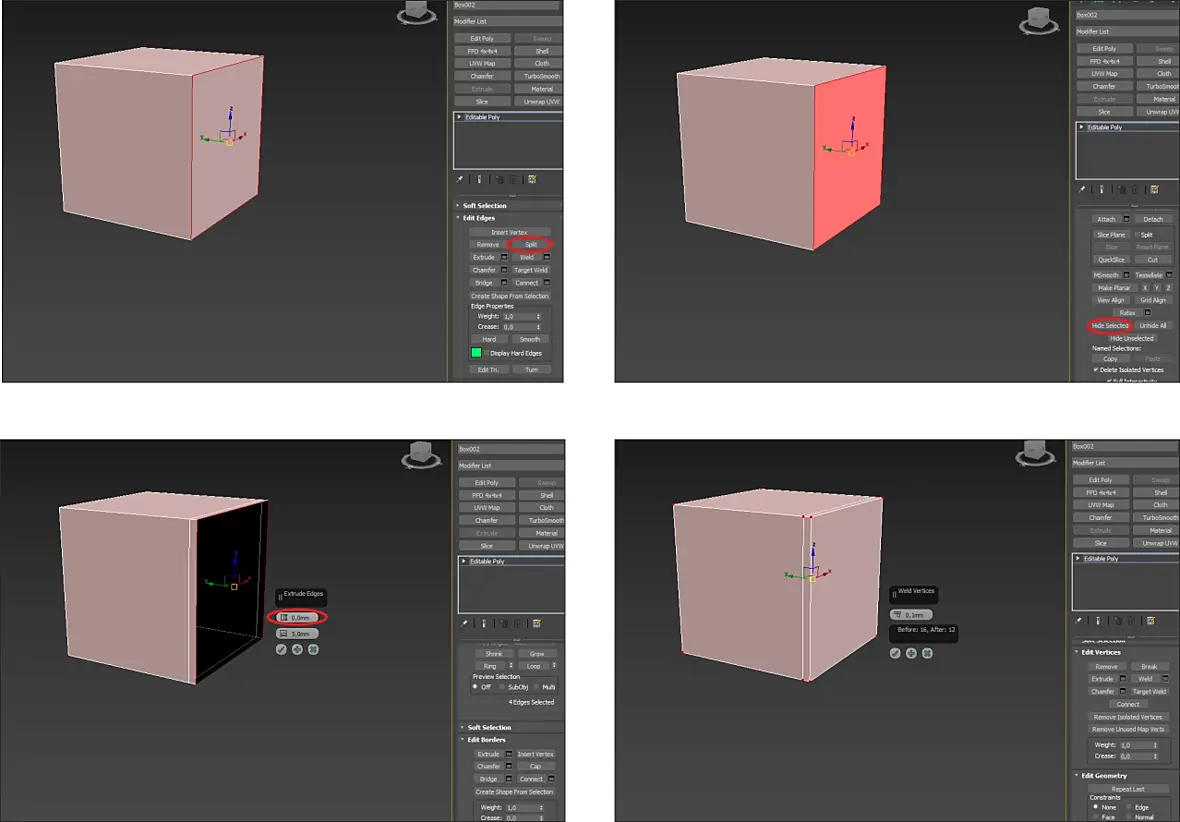Screen dimensions: 1180x822
Task: Confirm the Weld Vertices caddy with checkmark
Action: click(x=895, y=653)
